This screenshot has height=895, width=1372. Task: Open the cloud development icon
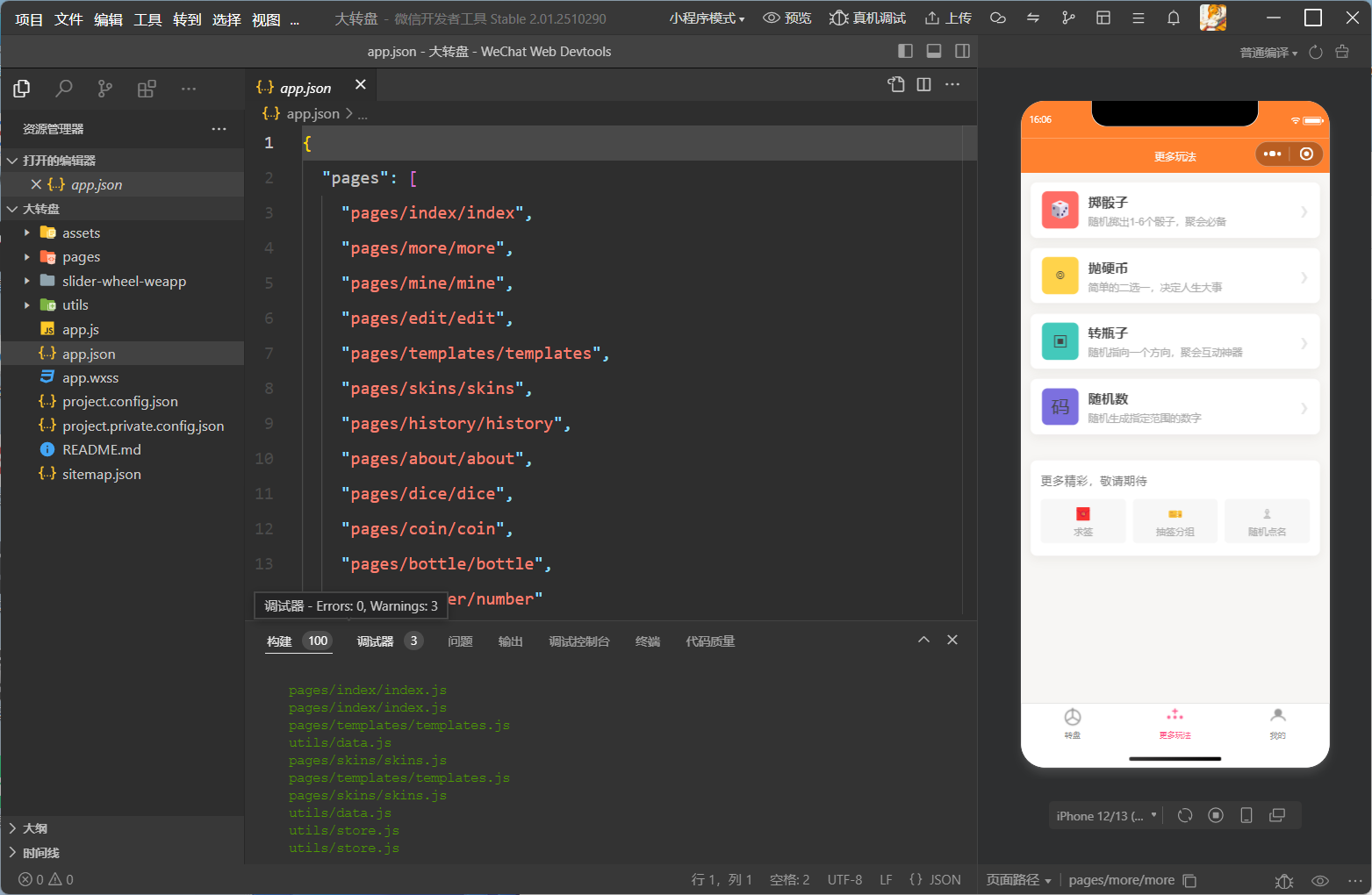coord(998,18)
